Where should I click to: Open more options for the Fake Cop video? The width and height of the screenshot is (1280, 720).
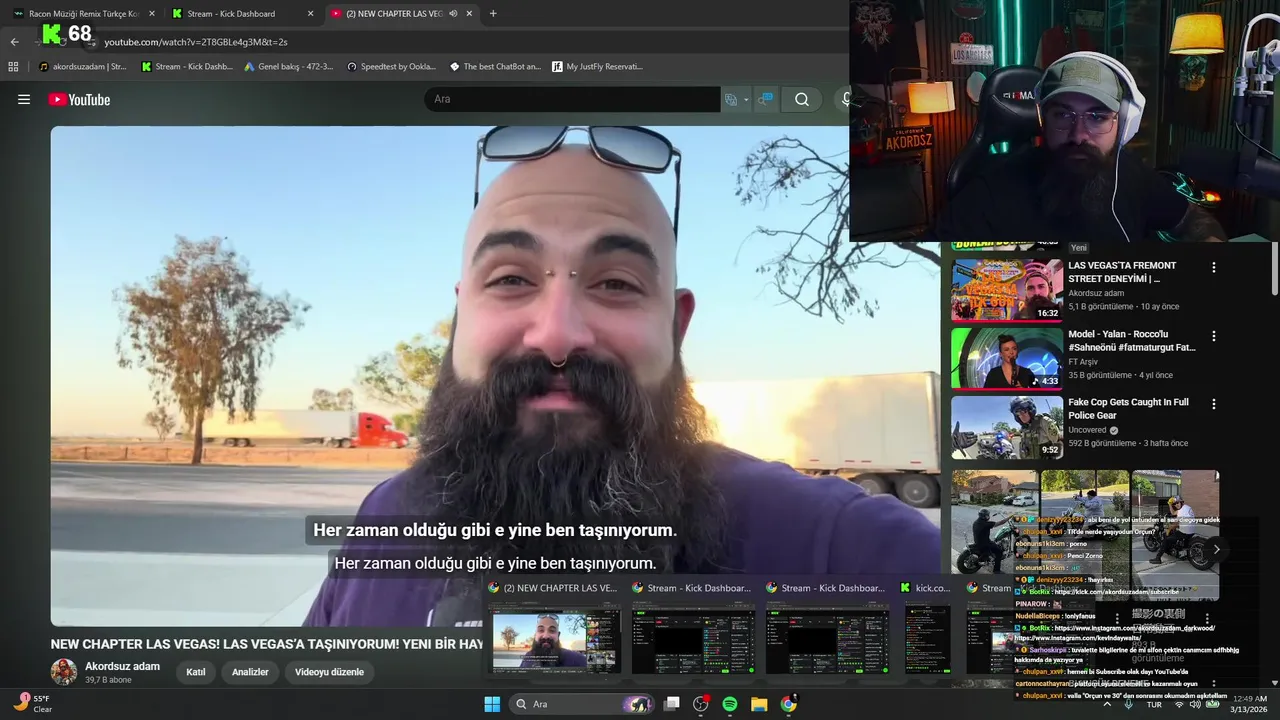tap(1214, 404)
